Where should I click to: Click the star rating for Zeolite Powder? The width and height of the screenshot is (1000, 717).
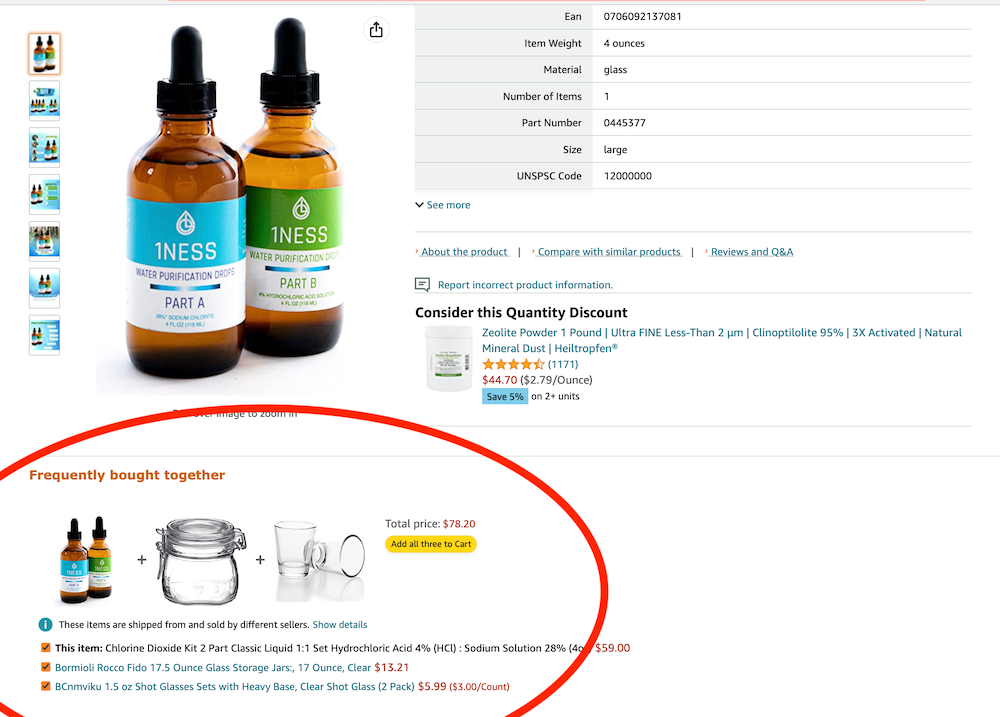[513, 364]
